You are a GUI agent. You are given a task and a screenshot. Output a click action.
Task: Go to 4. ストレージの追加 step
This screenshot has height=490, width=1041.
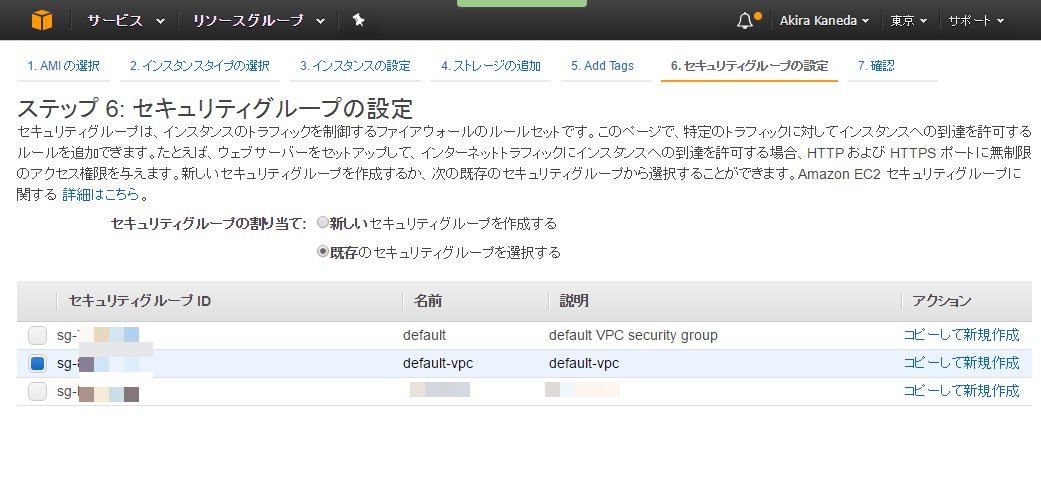pyautogui.click(x=491, y=66)
